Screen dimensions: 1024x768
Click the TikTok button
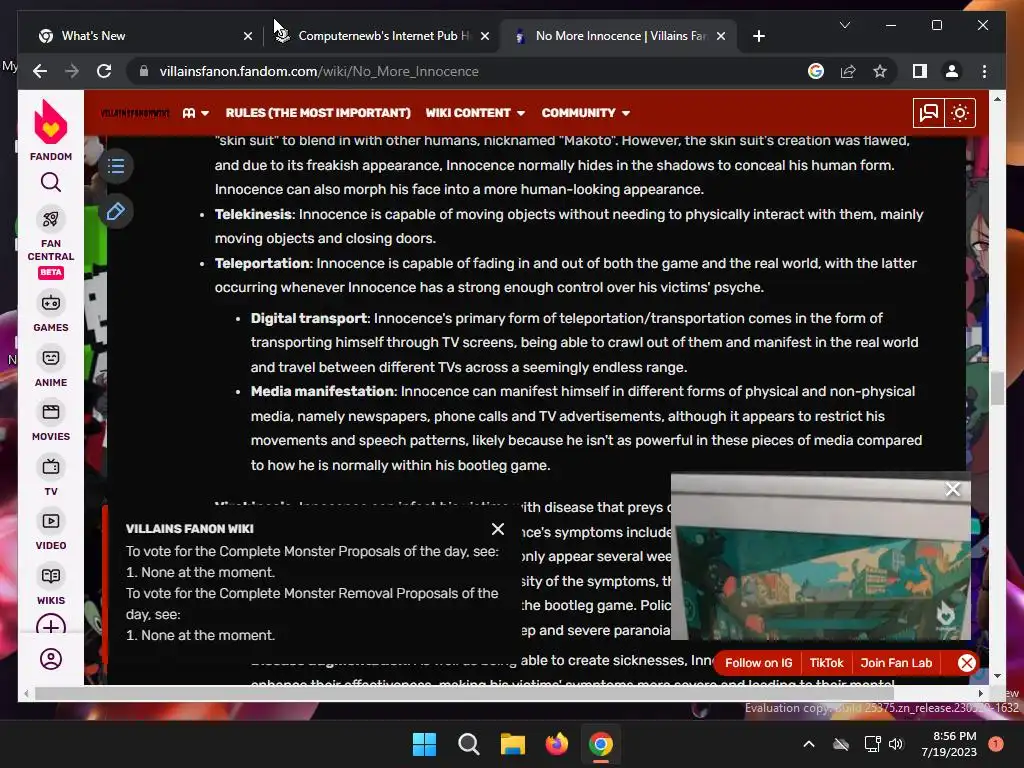[826, 663]
